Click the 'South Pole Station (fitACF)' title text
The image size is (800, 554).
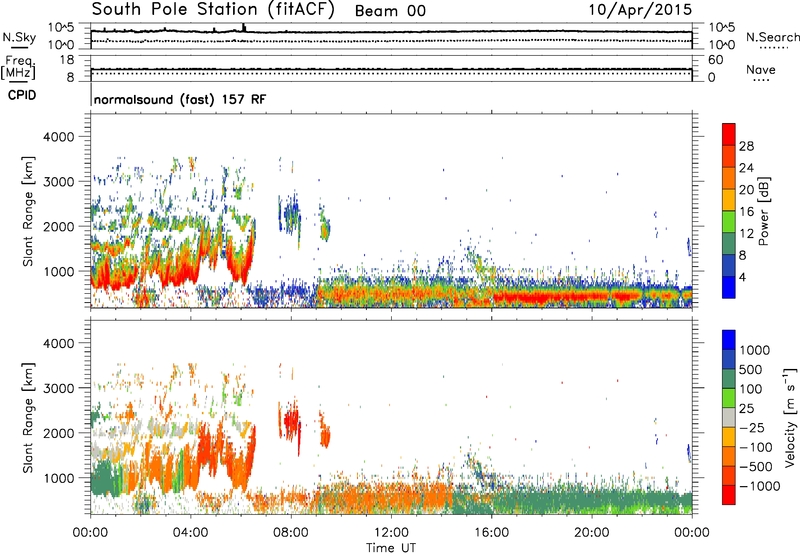click(x=213, y=10)
